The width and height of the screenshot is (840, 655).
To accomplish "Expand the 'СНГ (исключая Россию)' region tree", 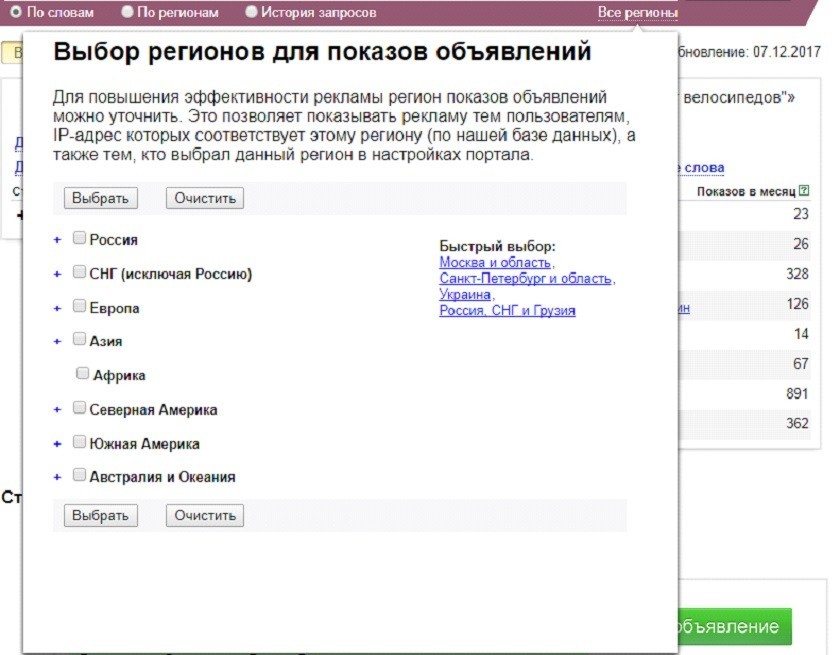I will pyautogui.click(x=57, y=274).
